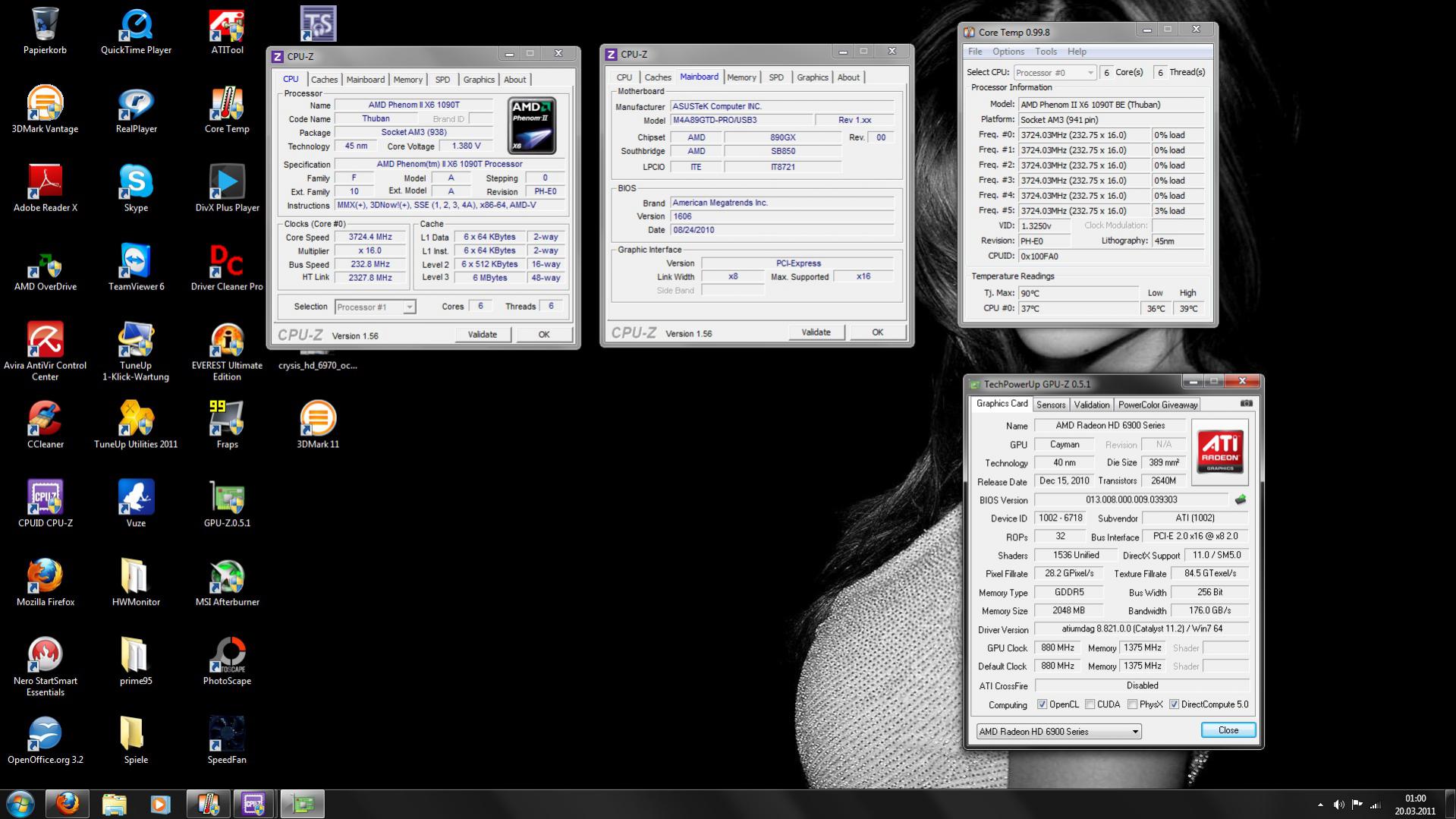Click OK in the left CPU-Z window
The width and height of the screenshot is (1456, 819).
[x=544, y=335]
